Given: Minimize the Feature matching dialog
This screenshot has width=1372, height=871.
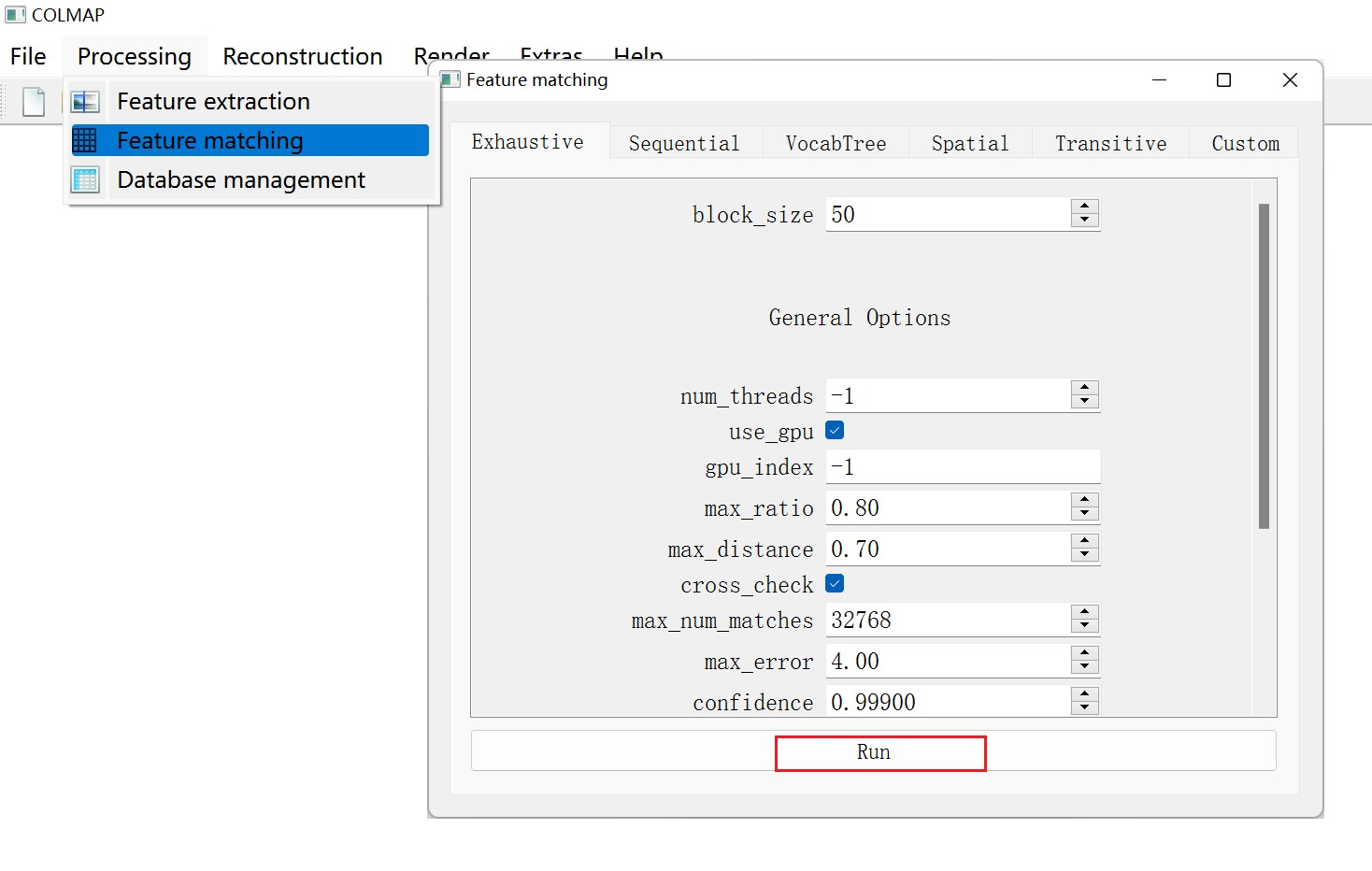Looking at the screenshot, I should (1160, 80).
